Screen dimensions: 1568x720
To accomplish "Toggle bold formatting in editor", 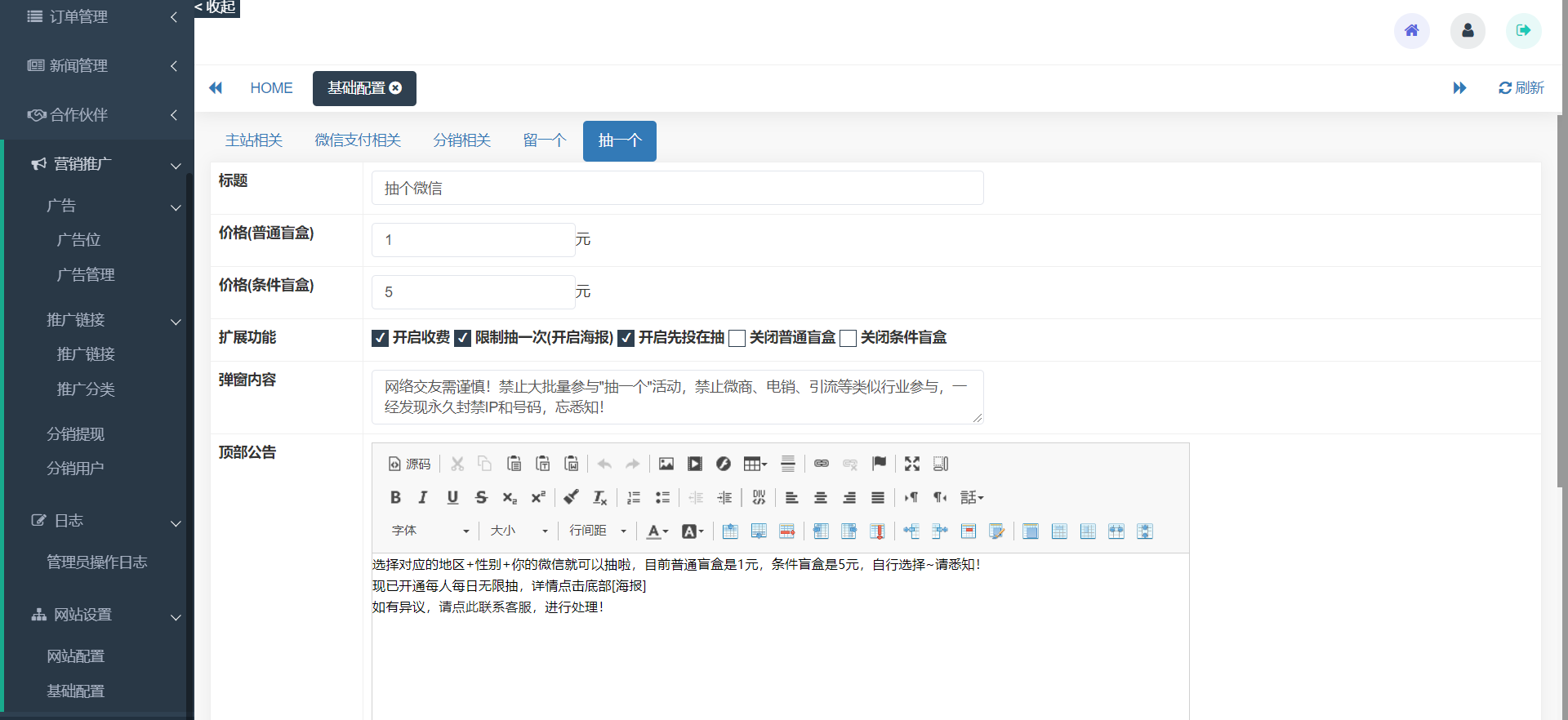I will [x=395, y=497].
